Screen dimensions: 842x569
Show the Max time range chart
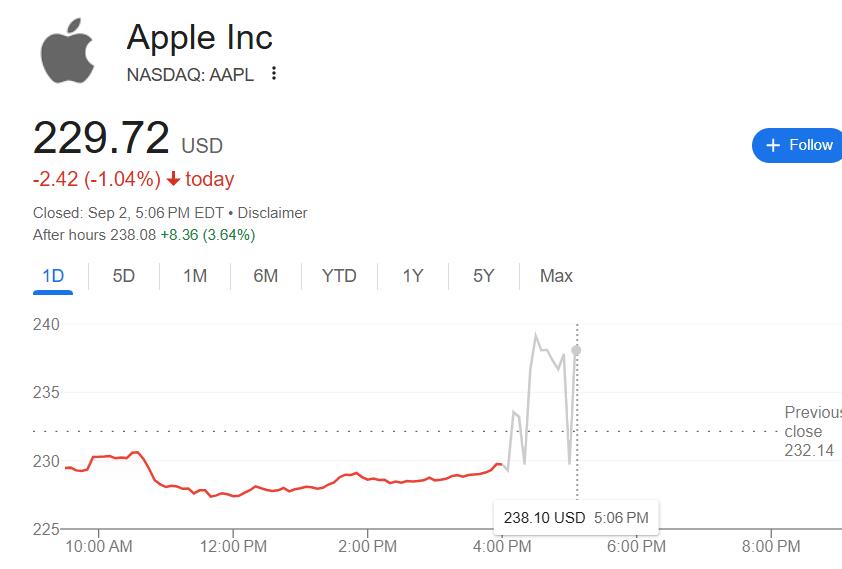coord(556,276)
